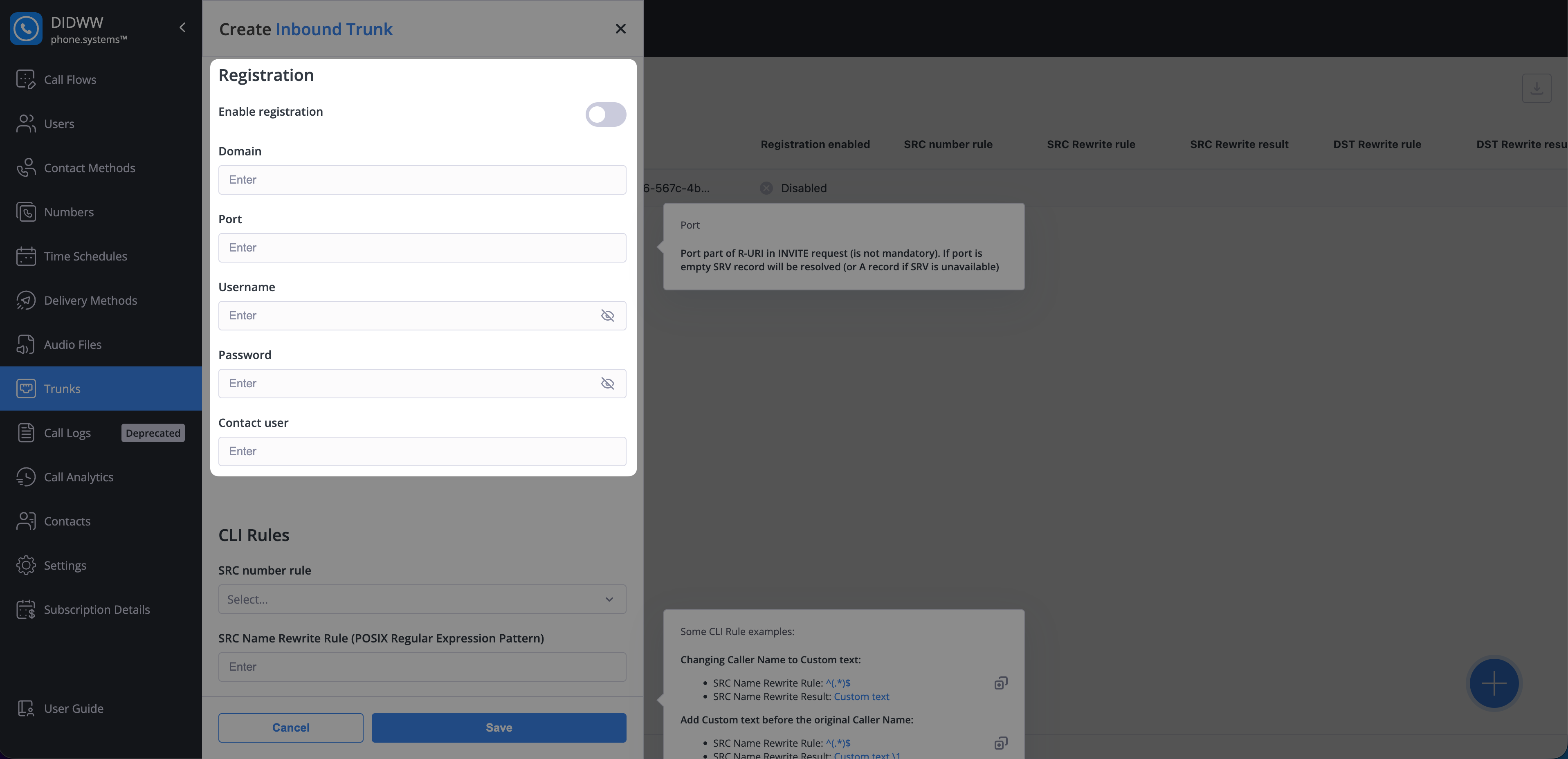Collapse the sidebar with the chevron
The width and height of the screenshot is (1568, 759).
183,27
